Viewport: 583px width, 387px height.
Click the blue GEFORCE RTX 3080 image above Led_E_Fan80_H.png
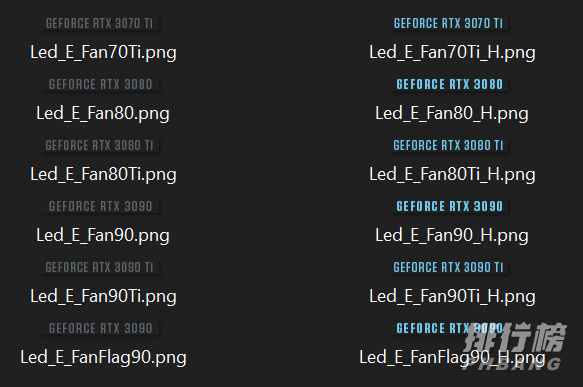point(449,84)
